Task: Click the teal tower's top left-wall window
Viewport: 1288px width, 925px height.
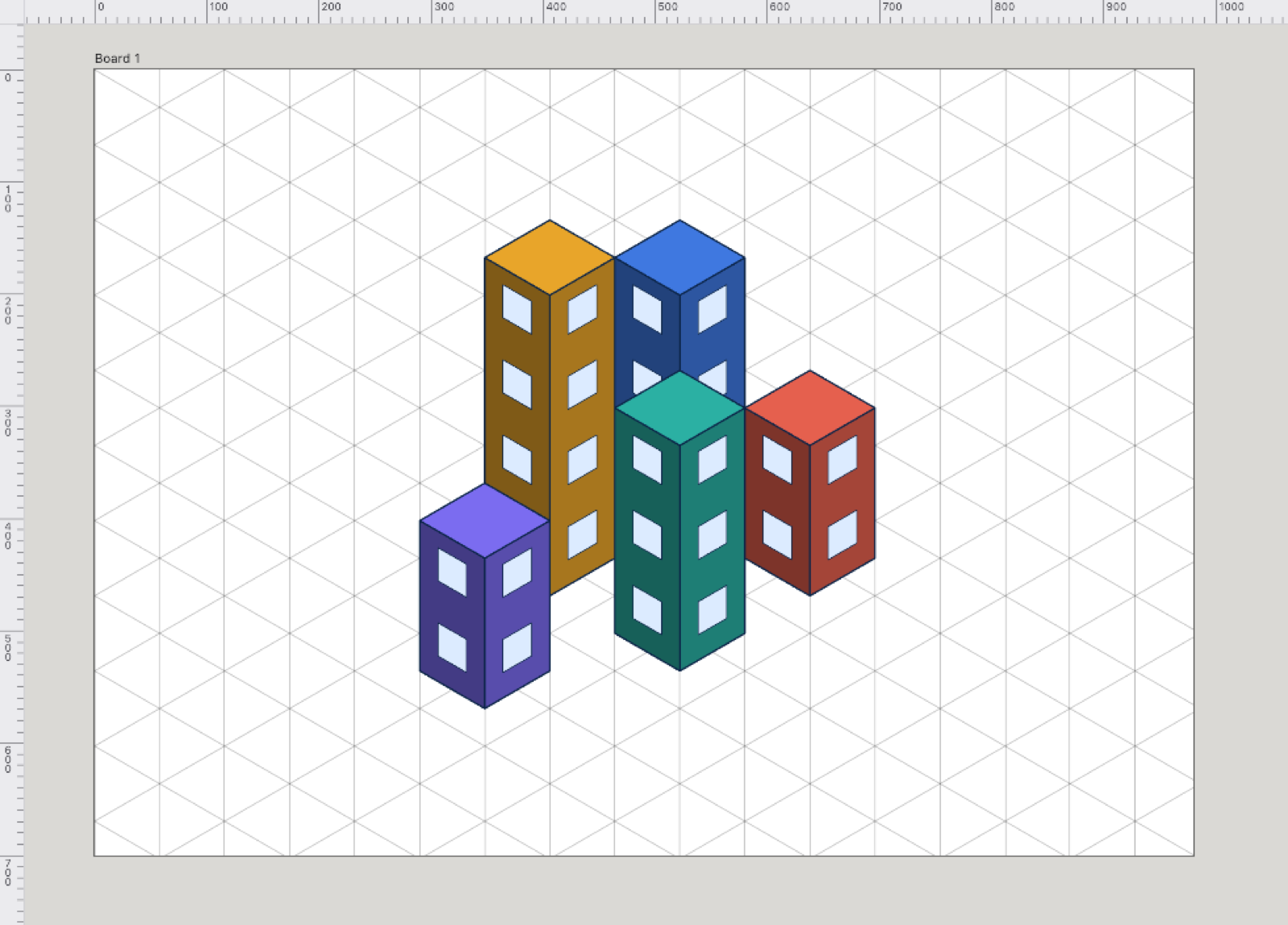Action: 647,460
